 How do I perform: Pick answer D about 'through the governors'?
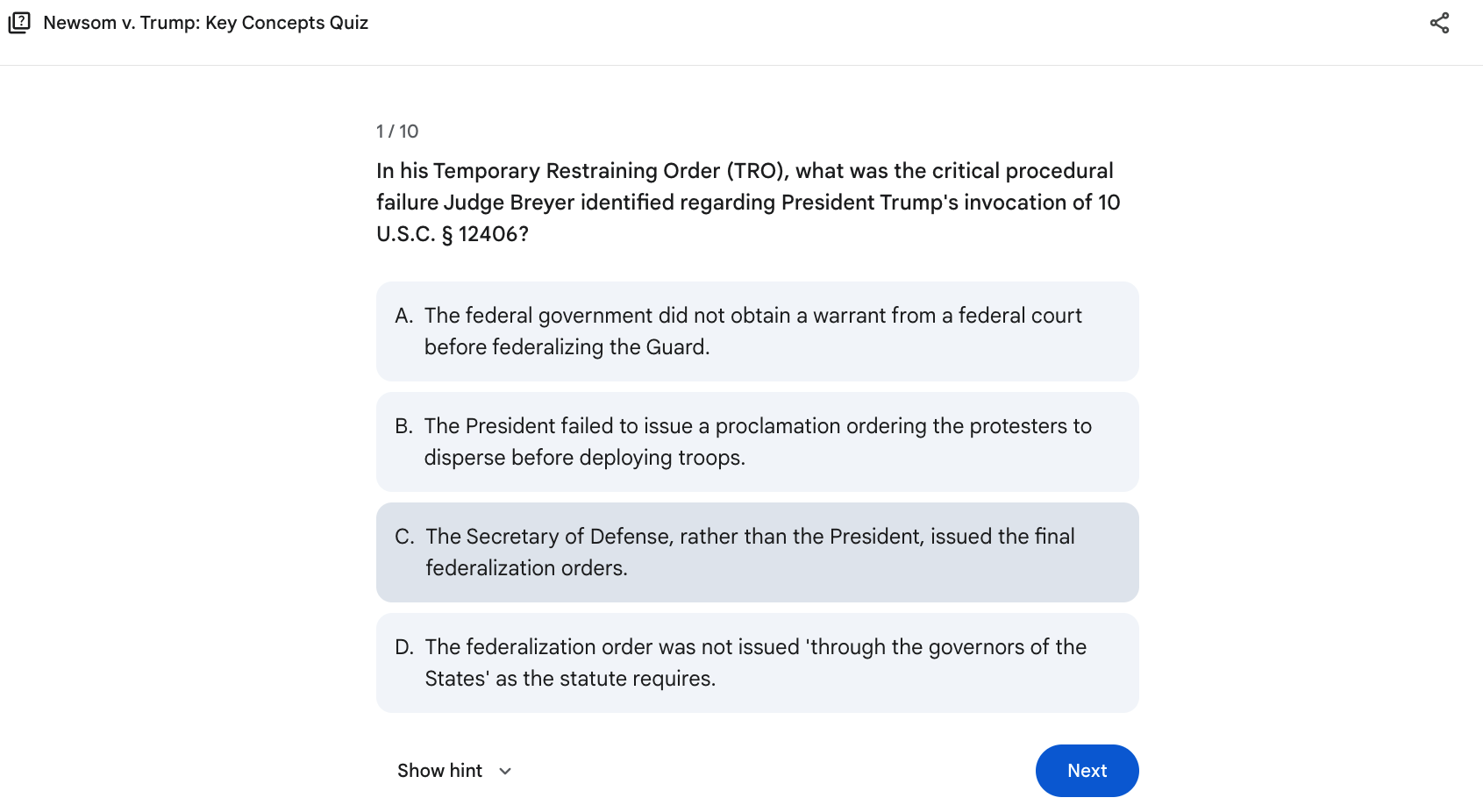pyautogui.click(x=757, y=663)
